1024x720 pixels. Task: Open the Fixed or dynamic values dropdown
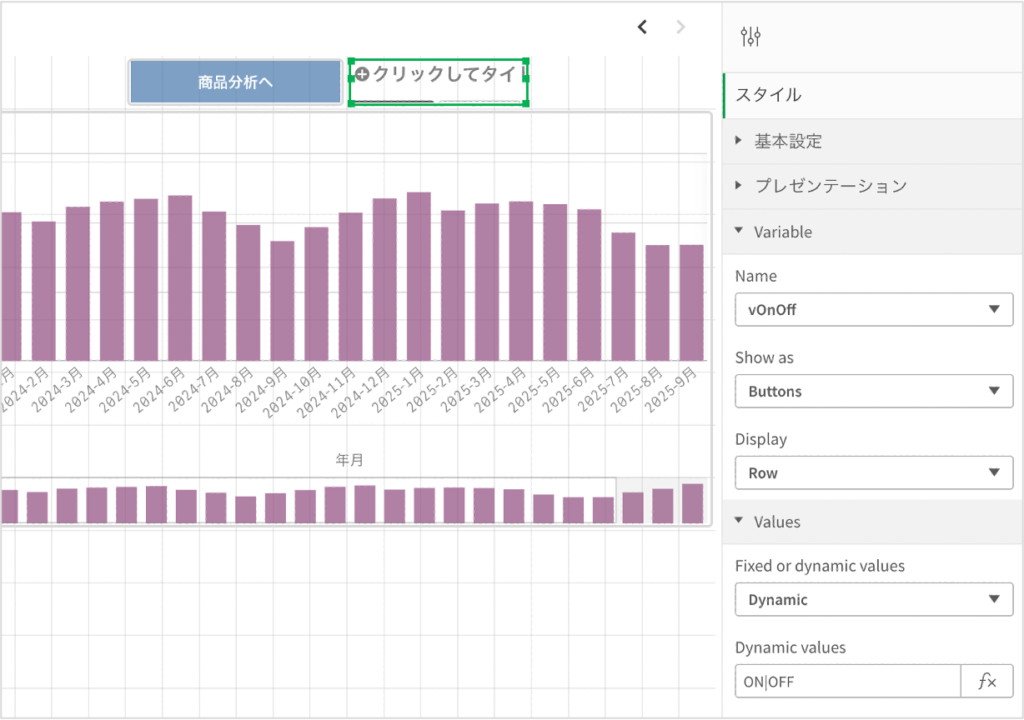tap(873, 599)
